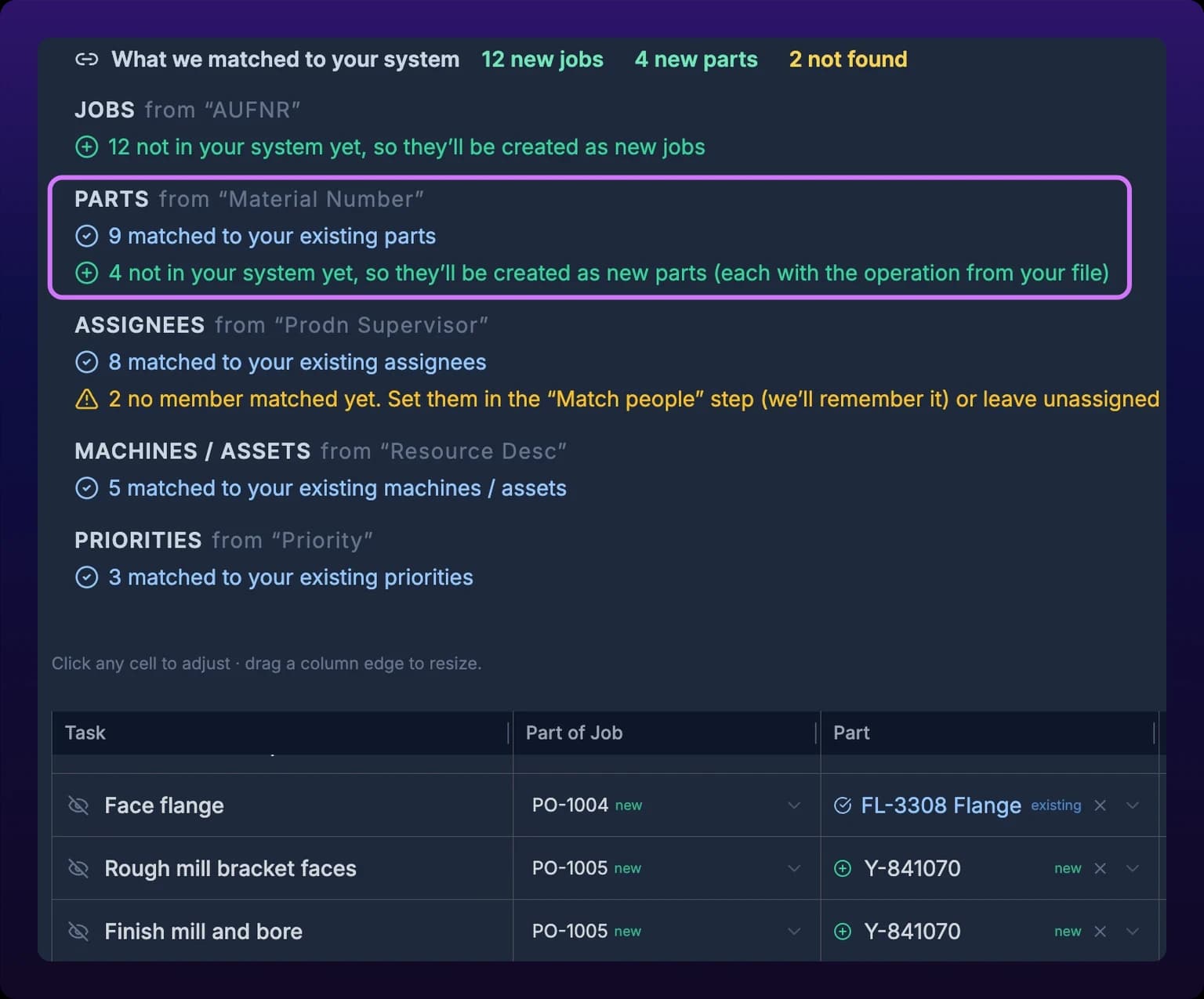Click the "Rough mill bracket faces" task cell
Viewport: 1204px width, 999px height.
(x=282, y=868)
